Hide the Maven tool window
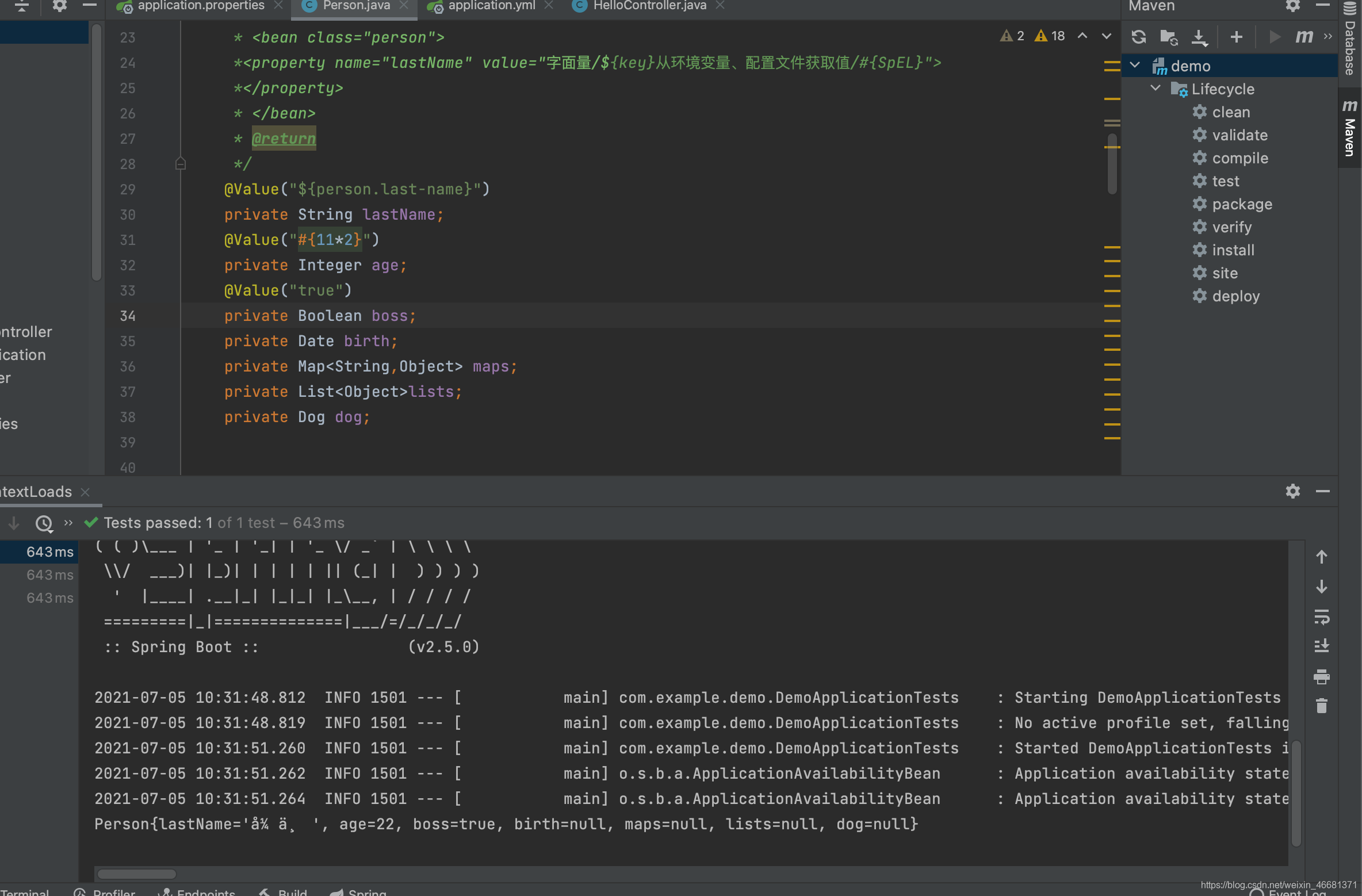 [1322, 5]
